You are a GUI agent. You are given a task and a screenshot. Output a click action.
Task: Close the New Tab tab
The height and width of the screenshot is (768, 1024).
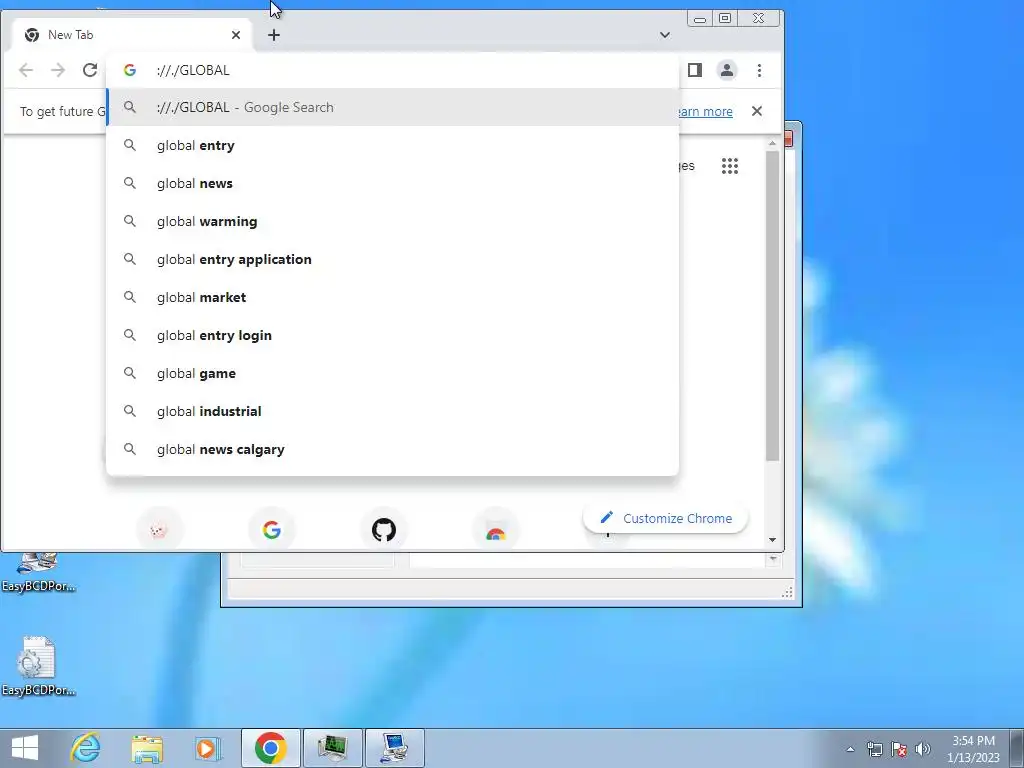[x=236, y=35]
